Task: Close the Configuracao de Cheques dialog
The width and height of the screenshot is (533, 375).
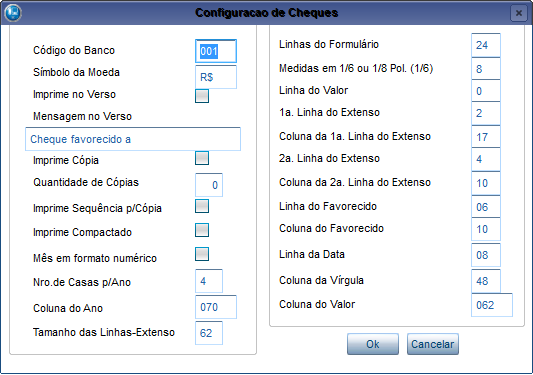Action: click(519, 13)
